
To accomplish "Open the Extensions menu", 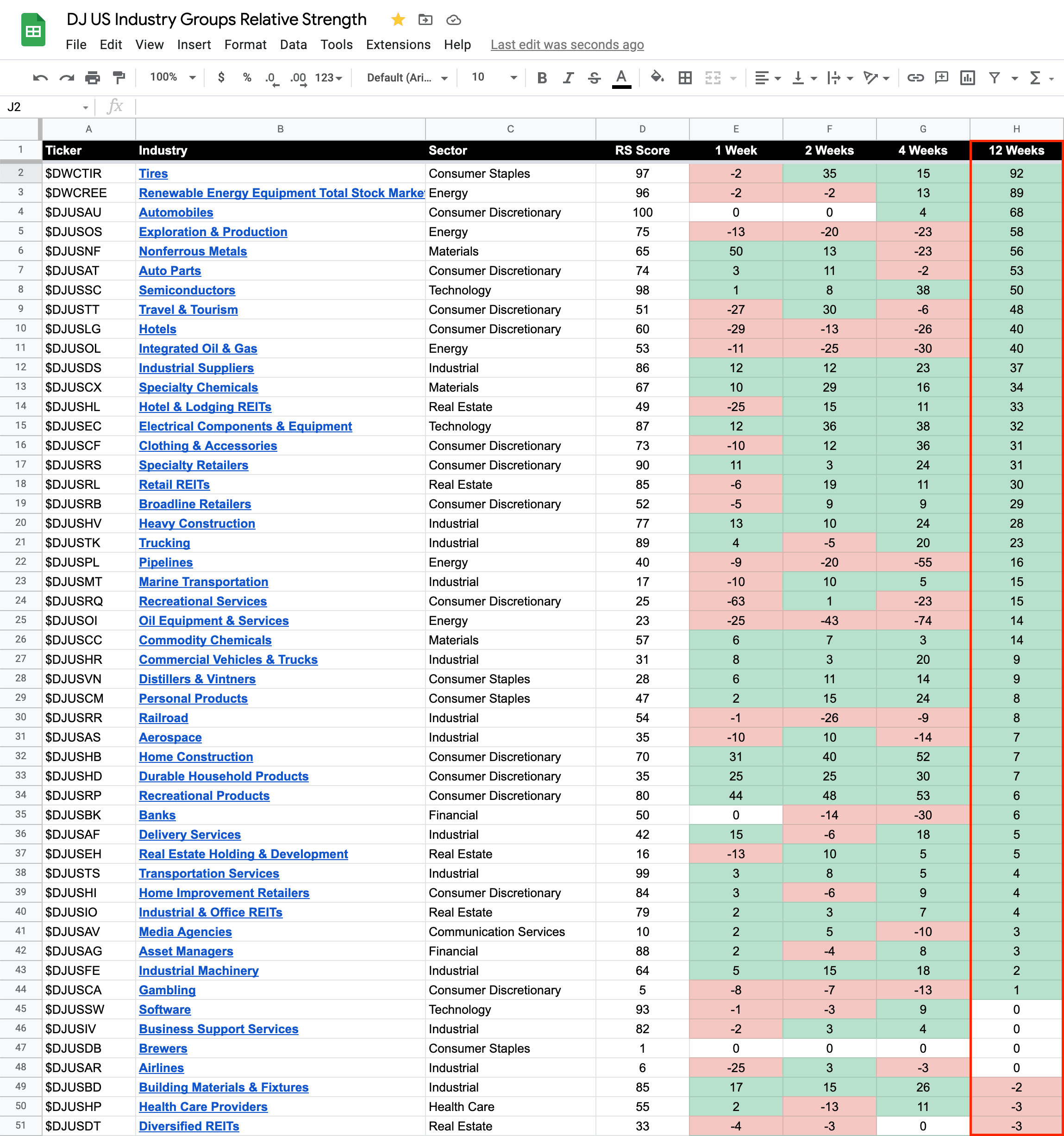I will point(398,44).
